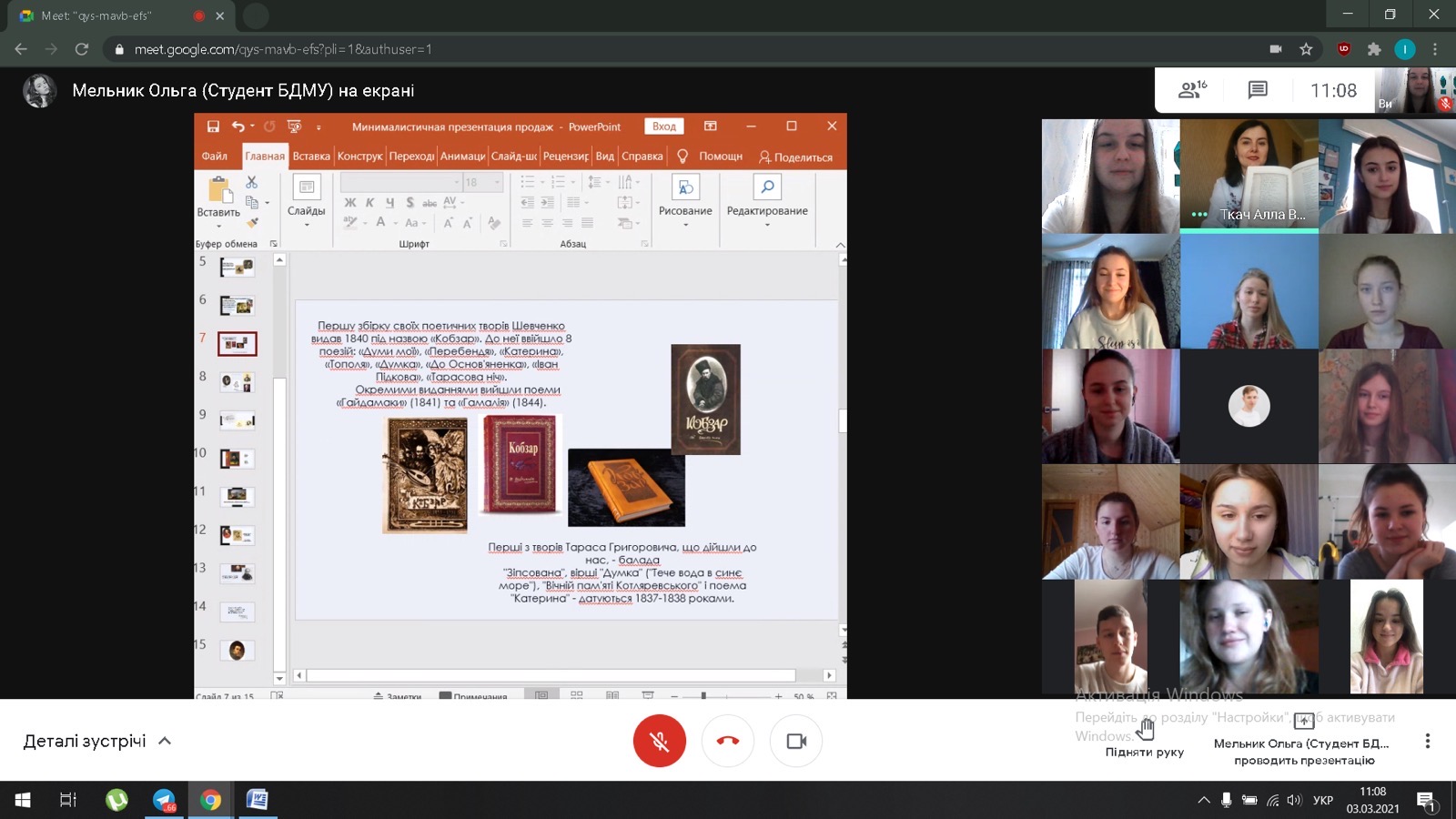This screenshot has width=1456, height=819.
Task: Select slide 8 thumbnail
Action: coord(237,382)
